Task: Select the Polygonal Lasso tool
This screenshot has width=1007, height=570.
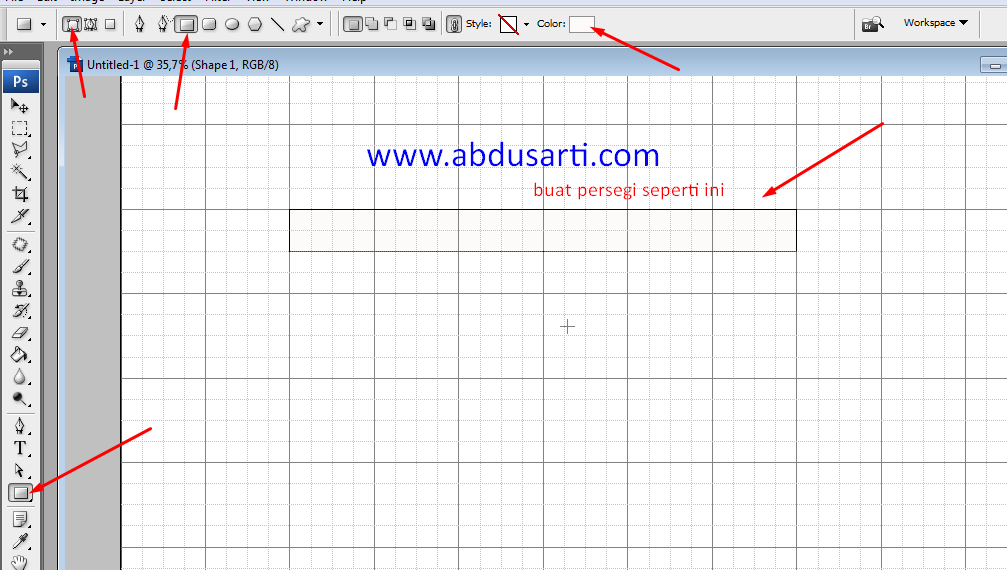Action: click(x=20, y=150)
